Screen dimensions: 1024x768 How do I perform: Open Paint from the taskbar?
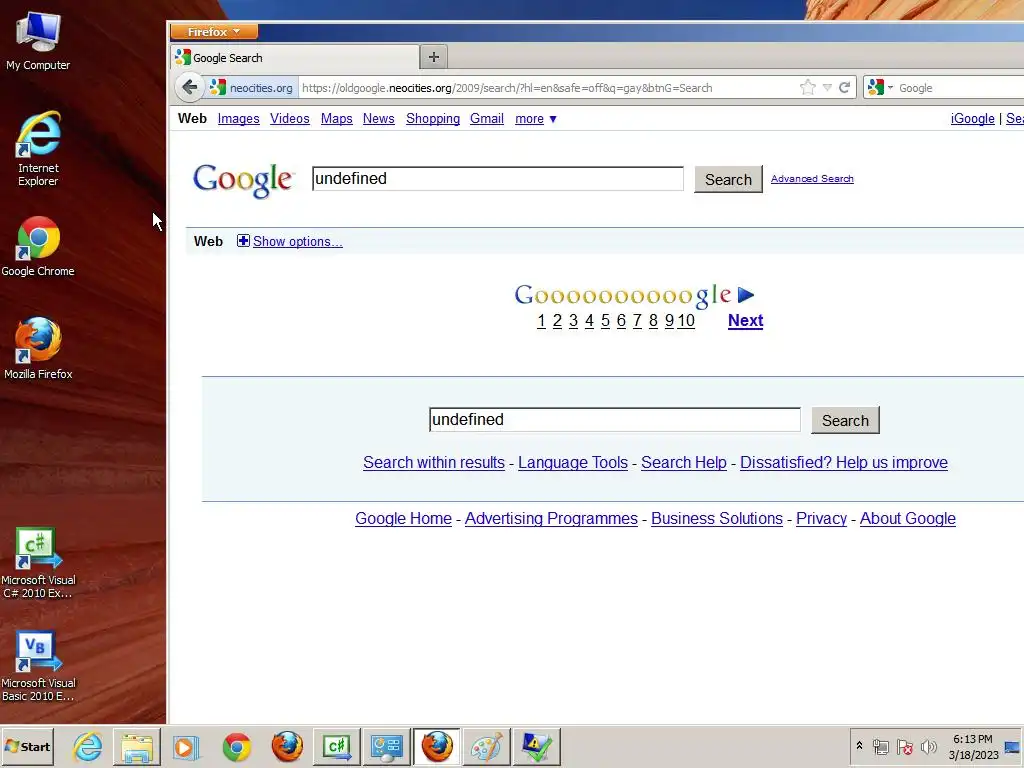pos(487,746)
